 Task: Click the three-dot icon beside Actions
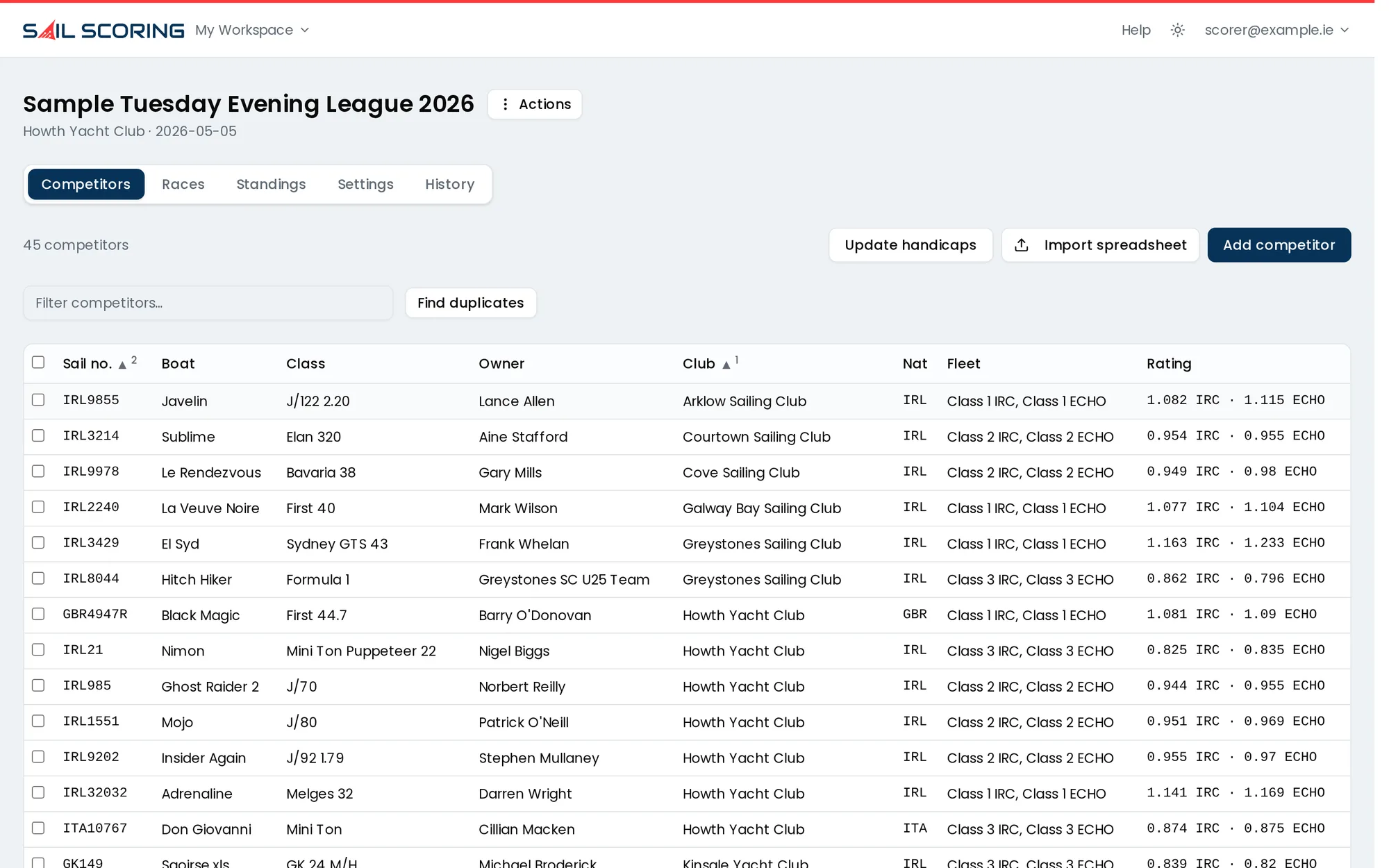[505, 104]
